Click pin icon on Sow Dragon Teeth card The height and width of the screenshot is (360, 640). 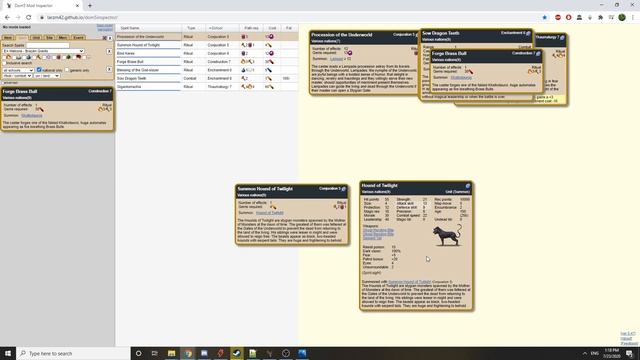click(x=528, y=33)
